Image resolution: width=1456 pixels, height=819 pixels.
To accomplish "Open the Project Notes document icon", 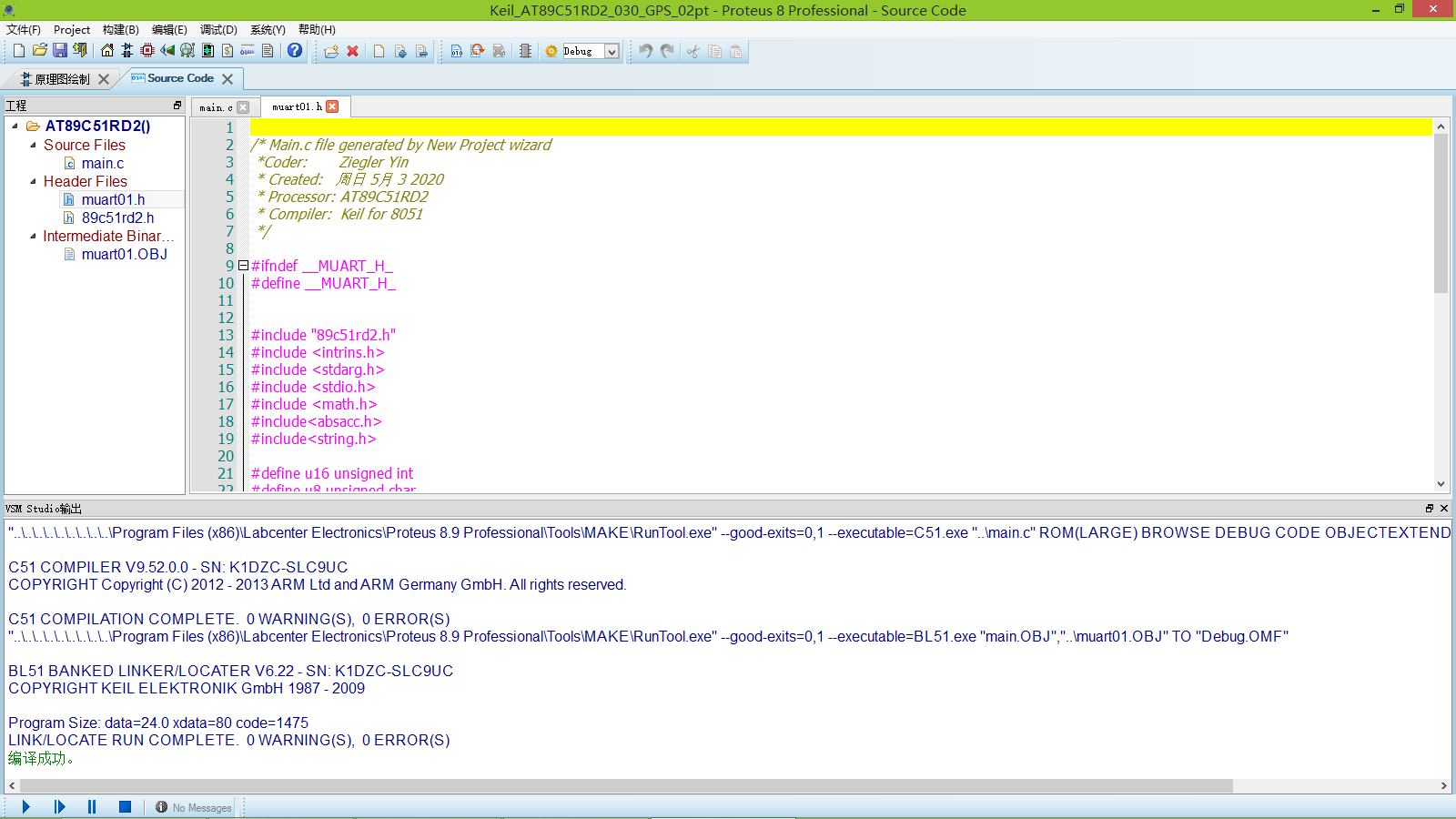I will click(x=268, y=51).
